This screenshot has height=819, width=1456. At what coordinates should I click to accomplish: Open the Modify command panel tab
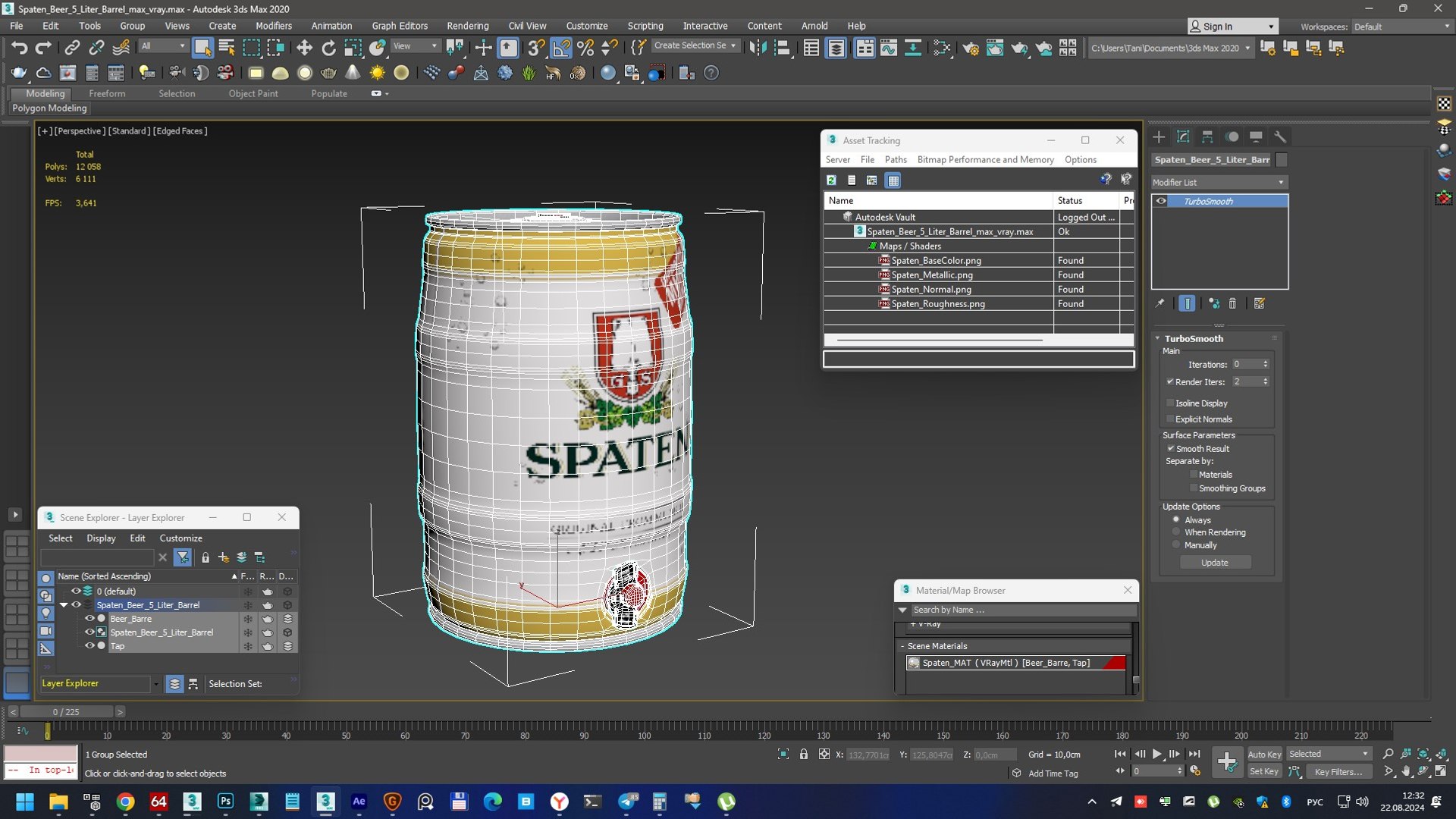pos(1183,137)
